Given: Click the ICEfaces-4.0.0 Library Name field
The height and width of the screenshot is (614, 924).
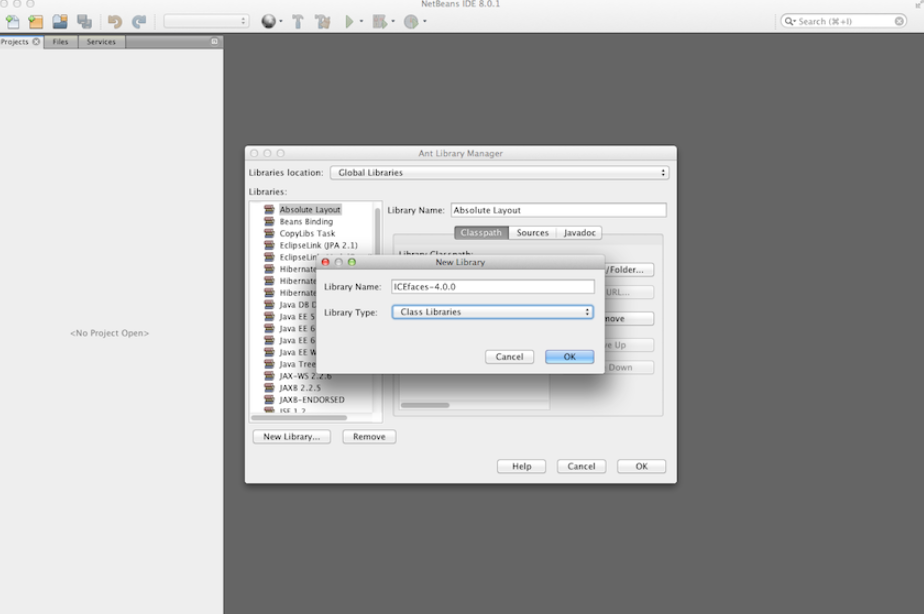Looking at the screenshot, I should coord(493,287).
